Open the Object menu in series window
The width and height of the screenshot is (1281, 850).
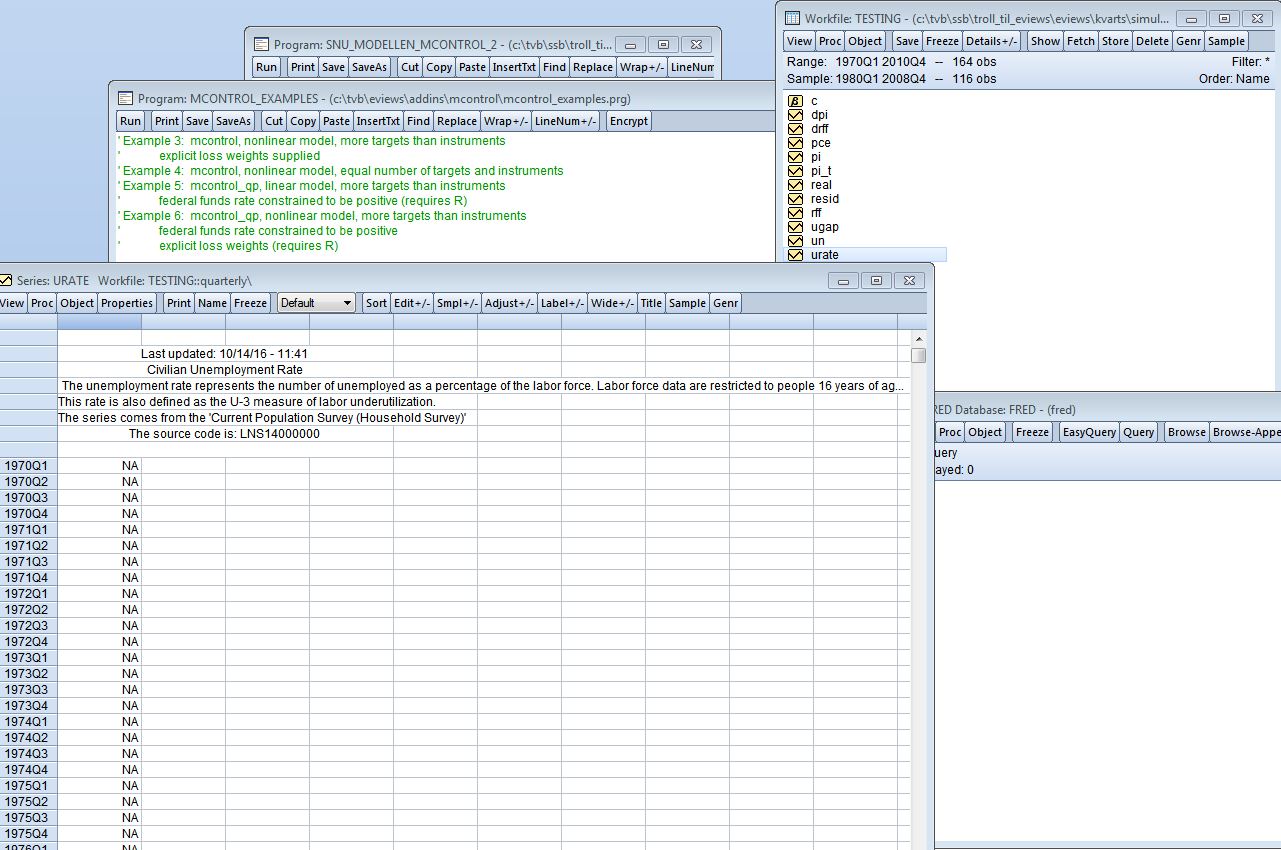click(x=77, y=303)
